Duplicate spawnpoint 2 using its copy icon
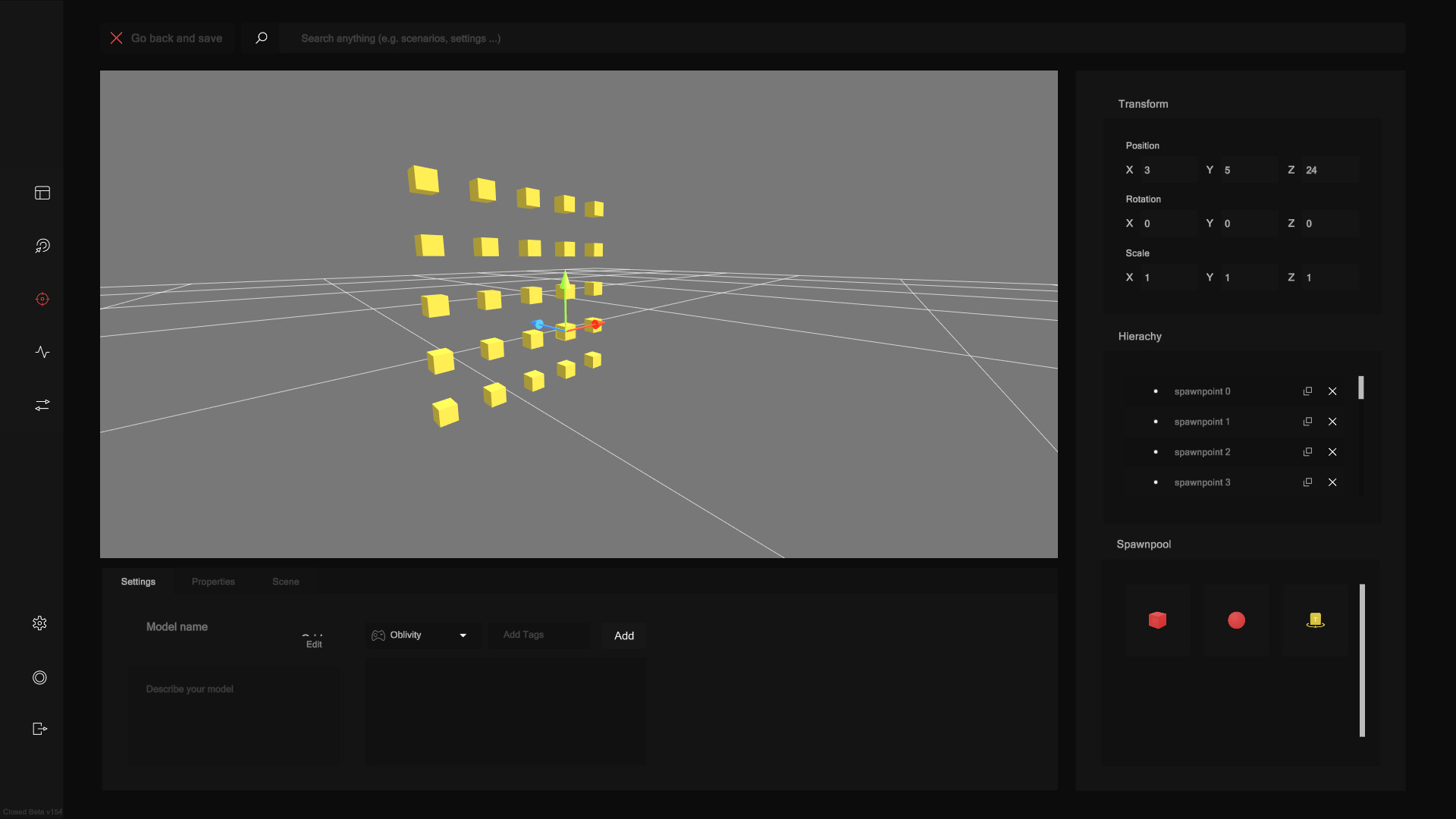Screen dimensions: 1456x819 click(1307, 452)
